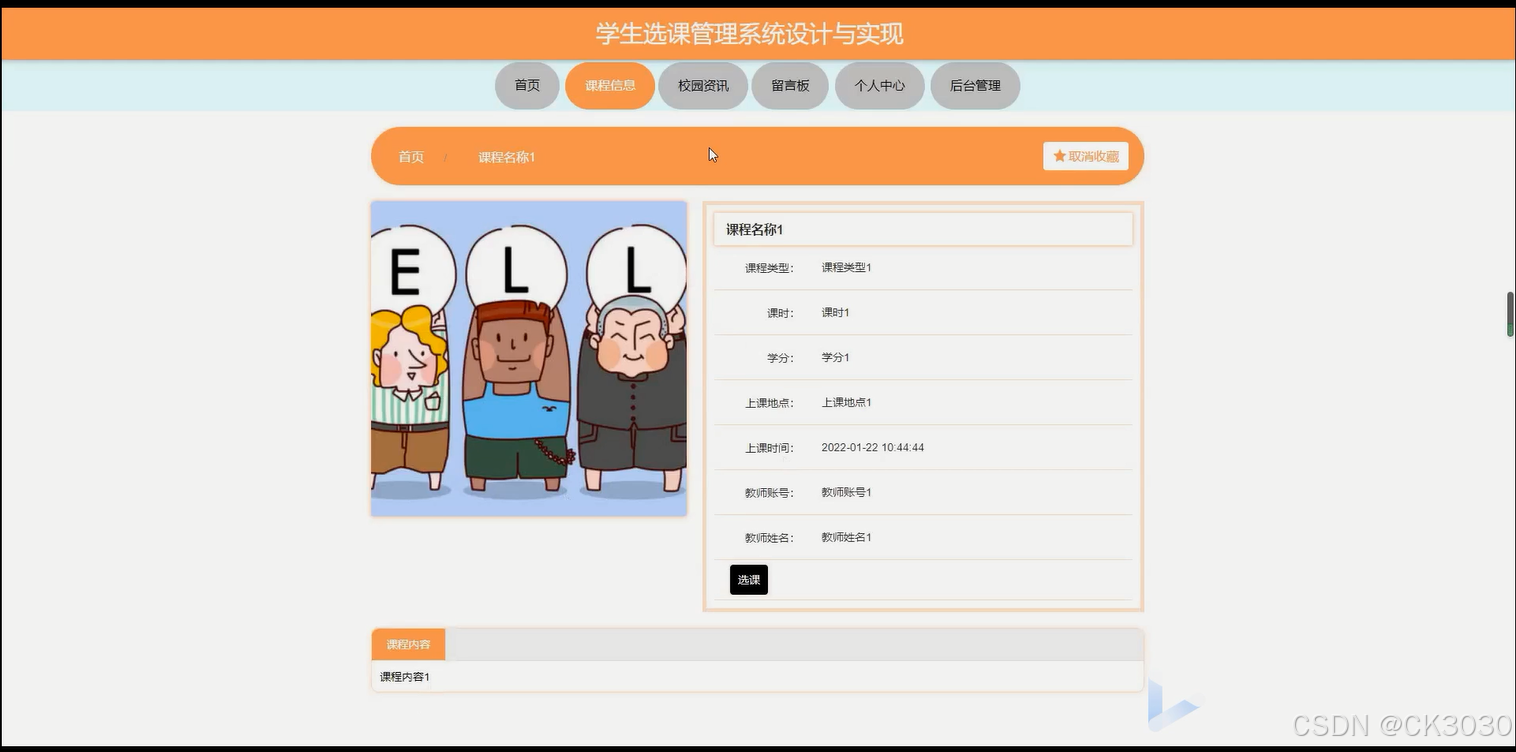This screenshot has width=1516, height=752.
Task: Open the 个人中心 tab
Action: click(880, 85)
